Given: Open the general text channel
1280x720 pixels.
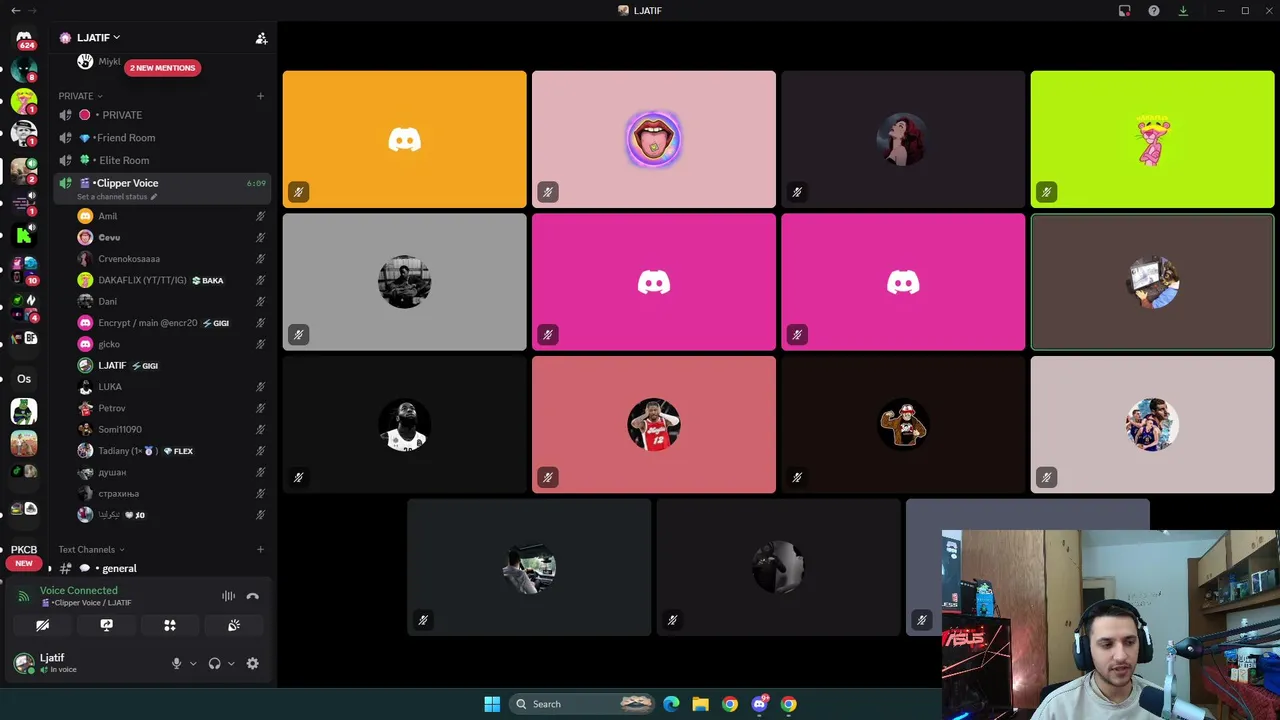Looking at the screenshot, I should [x=161, y=568].
